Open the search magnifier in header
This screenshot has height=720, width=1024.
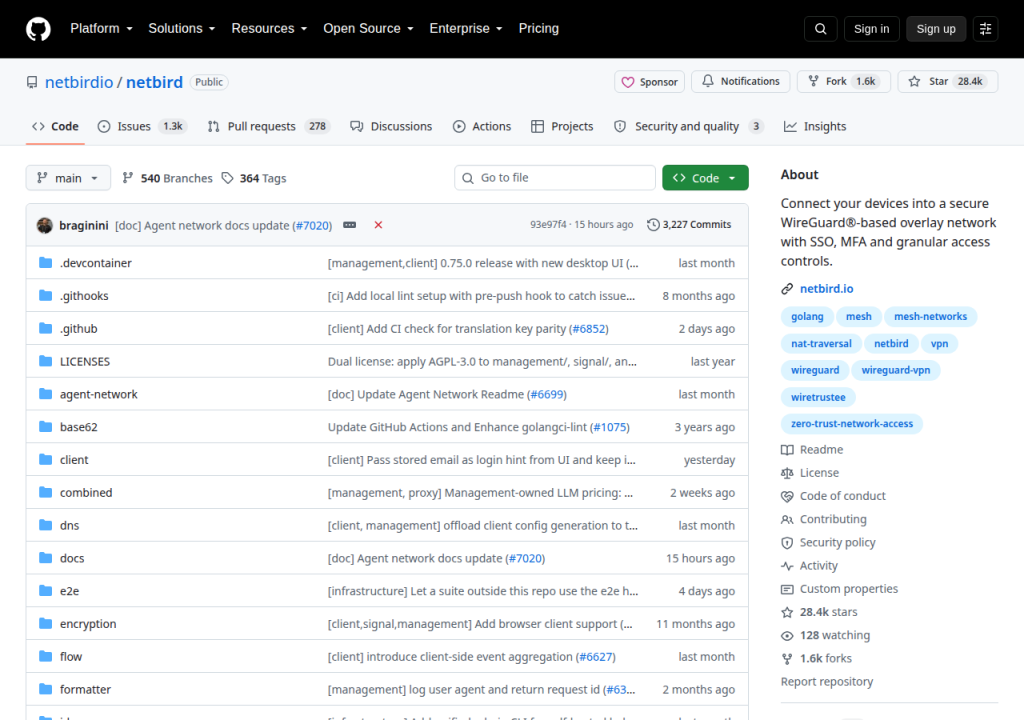coord(820,29)
